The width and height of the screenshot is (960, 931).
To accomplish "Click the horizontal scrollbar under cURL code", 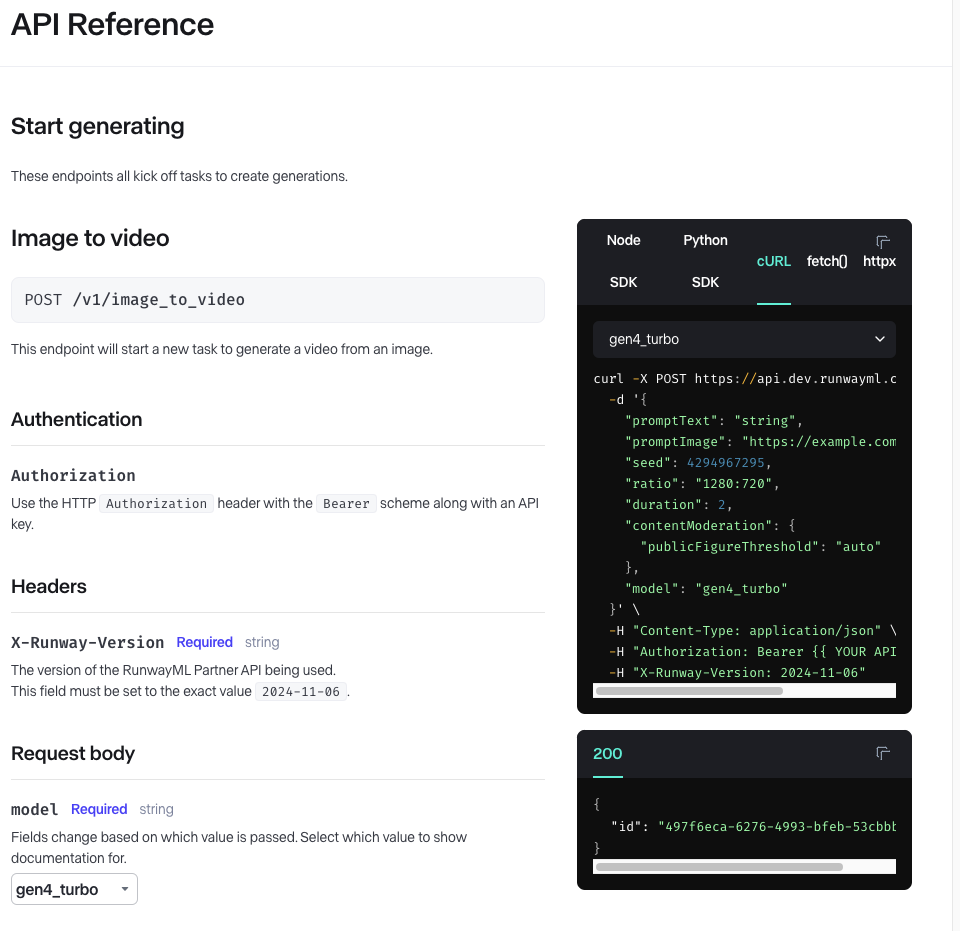I will [689, 690].
